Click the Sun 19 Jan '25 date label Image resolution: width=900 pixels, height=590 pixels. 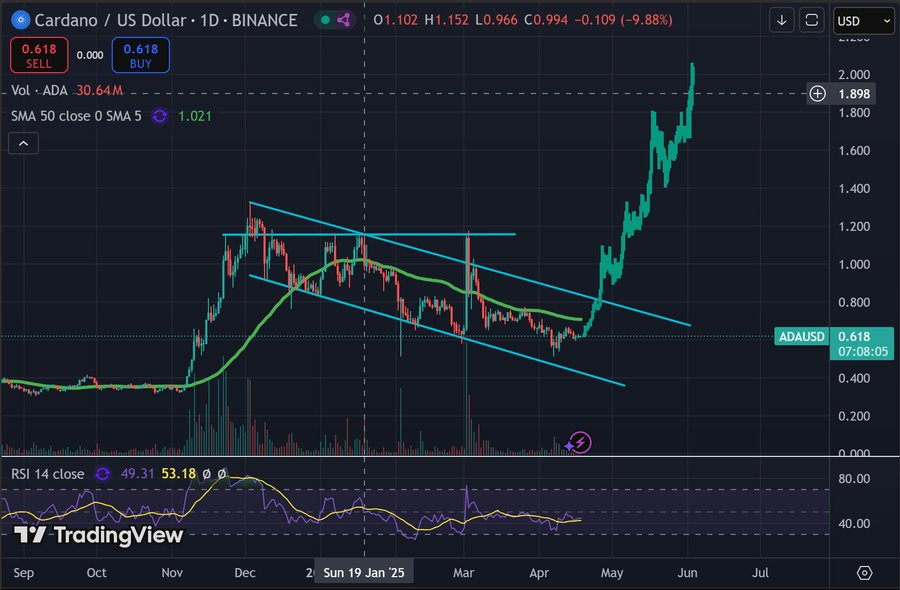click(364, 573)
